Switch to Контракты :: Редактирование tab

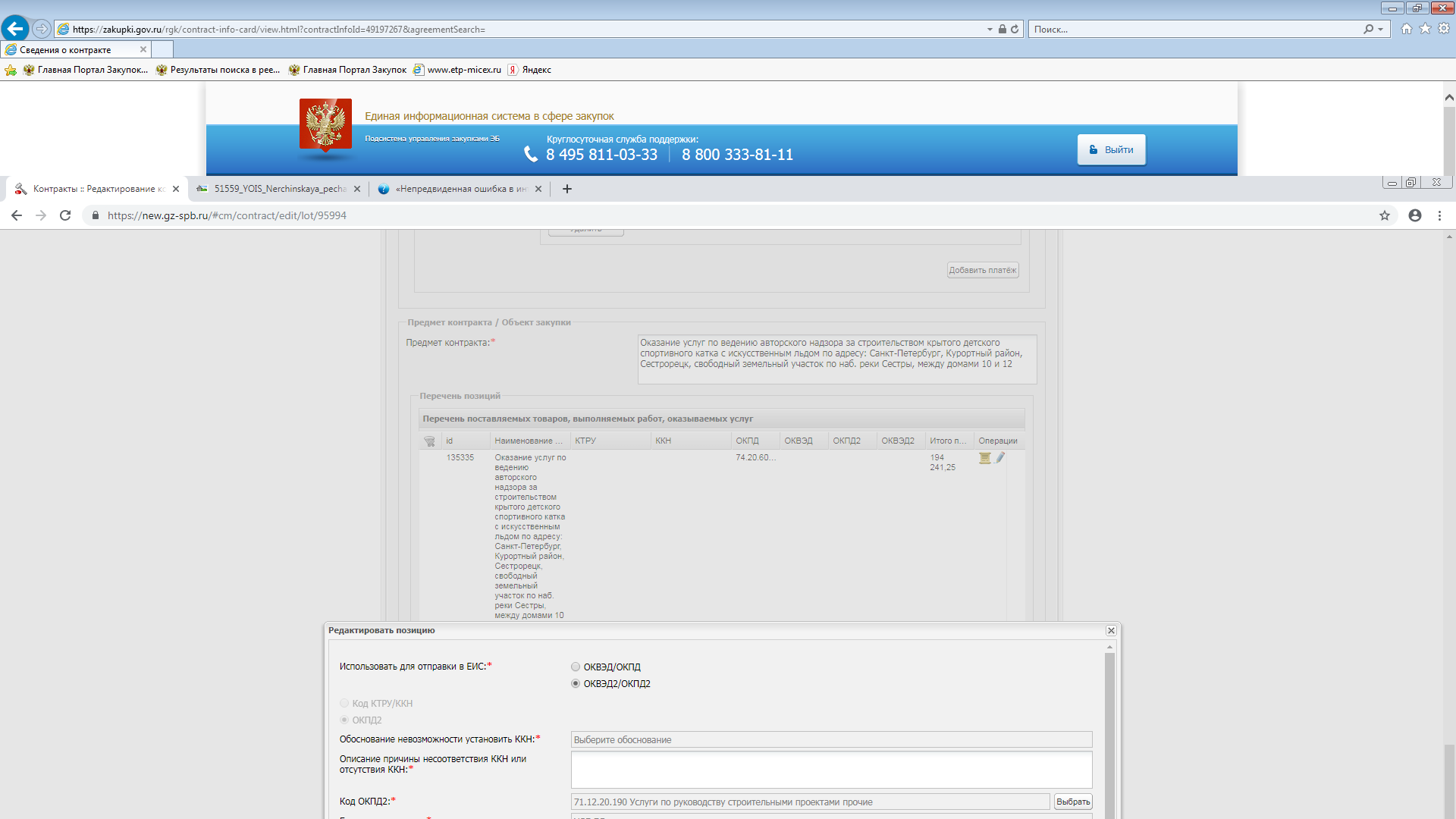[x=99, y=189]
